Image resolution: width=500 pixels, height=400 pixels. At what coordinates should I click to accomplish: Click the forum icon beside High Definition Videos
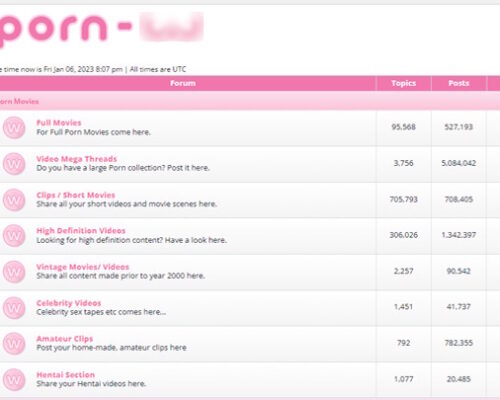[14, 236]
